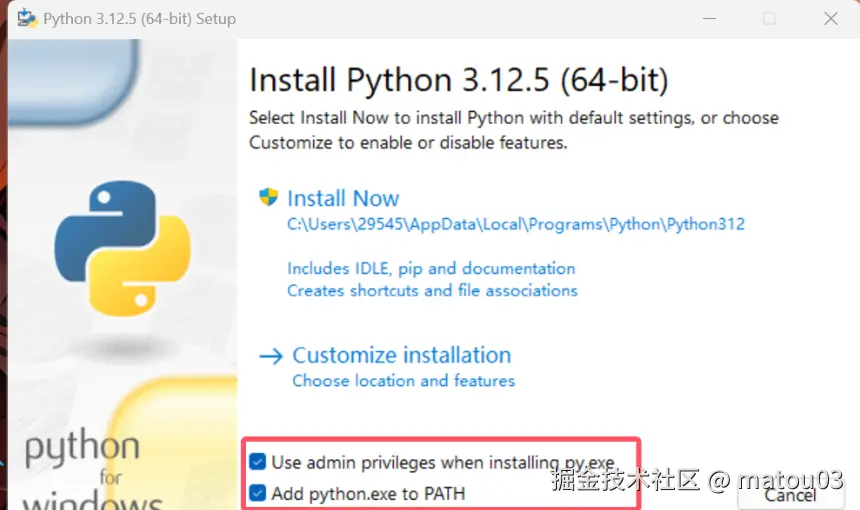This screenshot has width=860, height=510.
Task: Click the Python logo image
Action: coord(123,248)
